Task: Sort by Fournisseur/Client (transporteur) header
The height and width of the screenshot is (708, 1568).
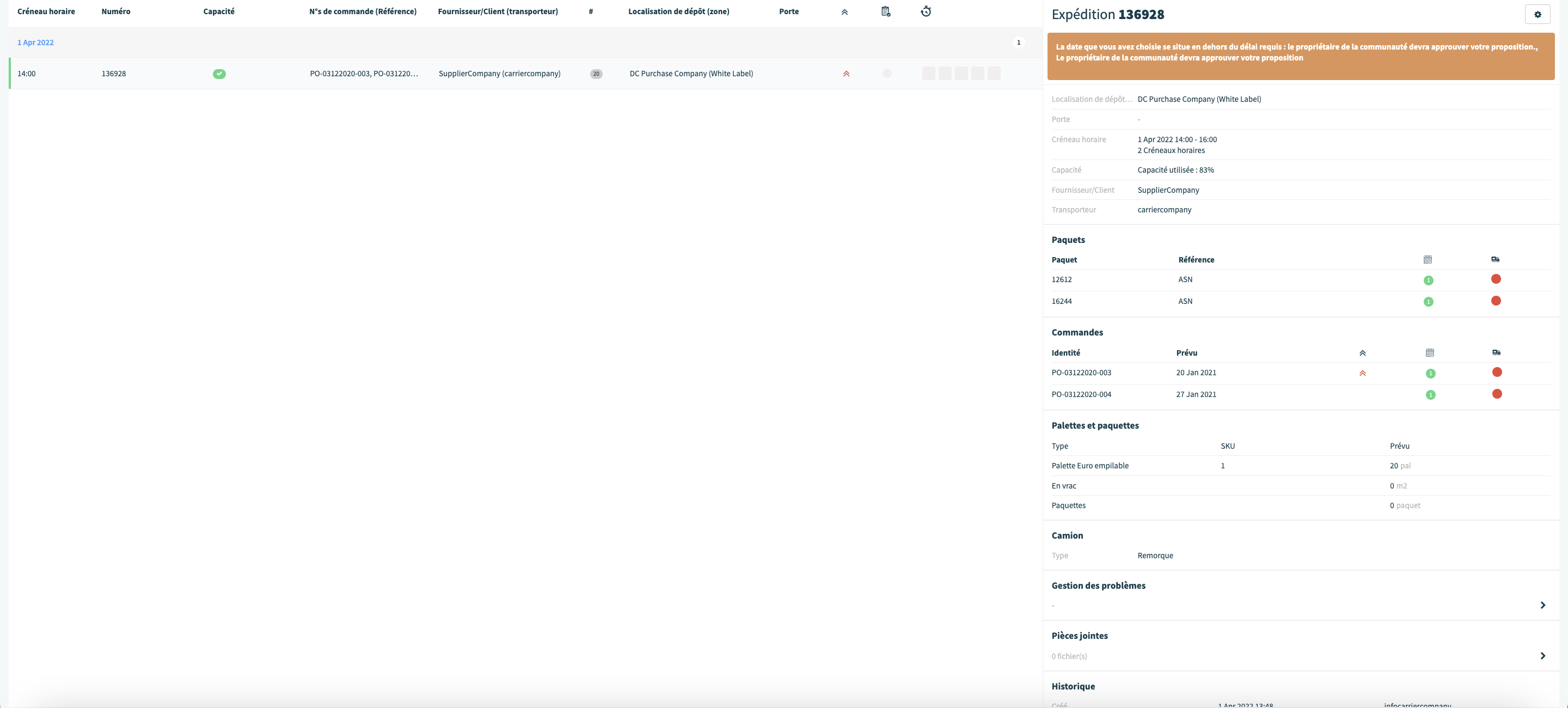Action: coord(497,11)
